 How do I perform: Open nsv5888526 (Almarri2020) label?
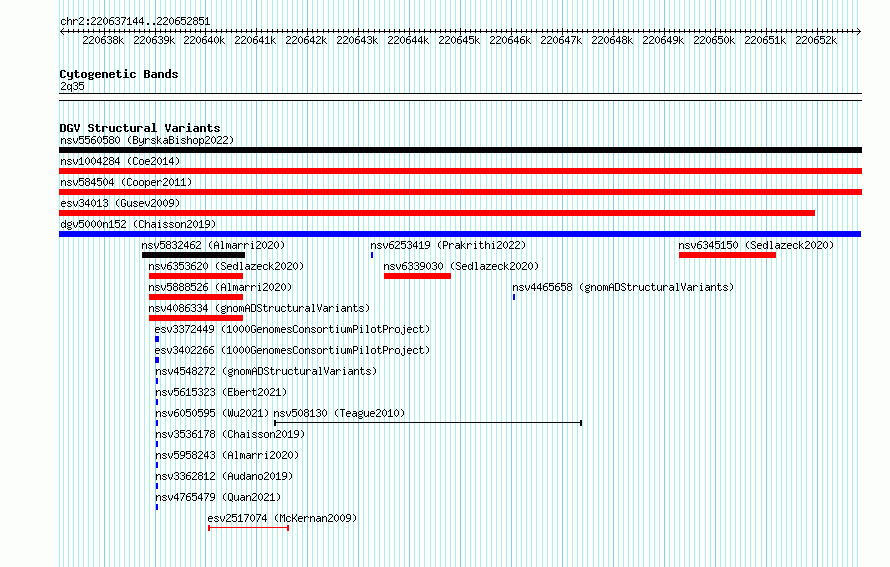(220, 287)
